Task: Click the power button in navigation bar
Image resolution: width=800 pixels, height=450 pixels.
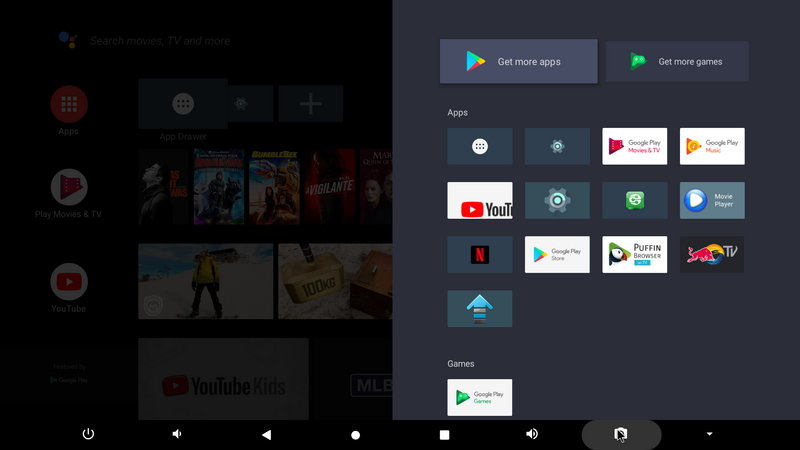Action: click(x=88, y=434)
